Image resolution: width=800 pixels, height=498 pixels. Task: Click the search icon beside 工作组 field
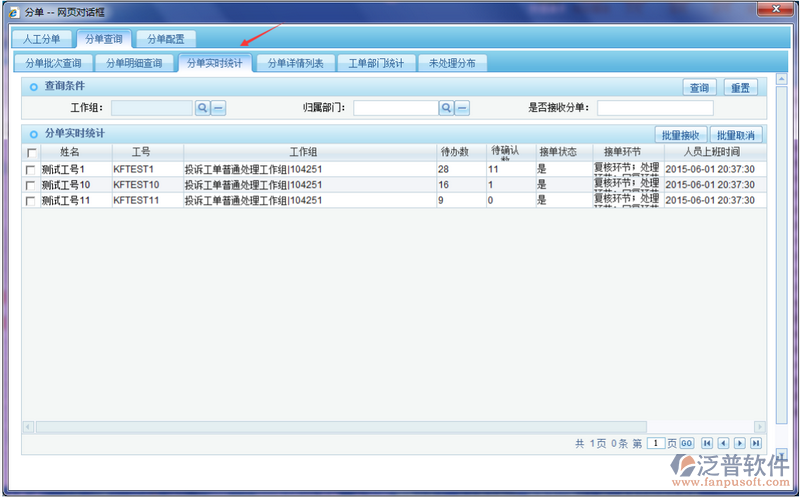coord(201,108)
